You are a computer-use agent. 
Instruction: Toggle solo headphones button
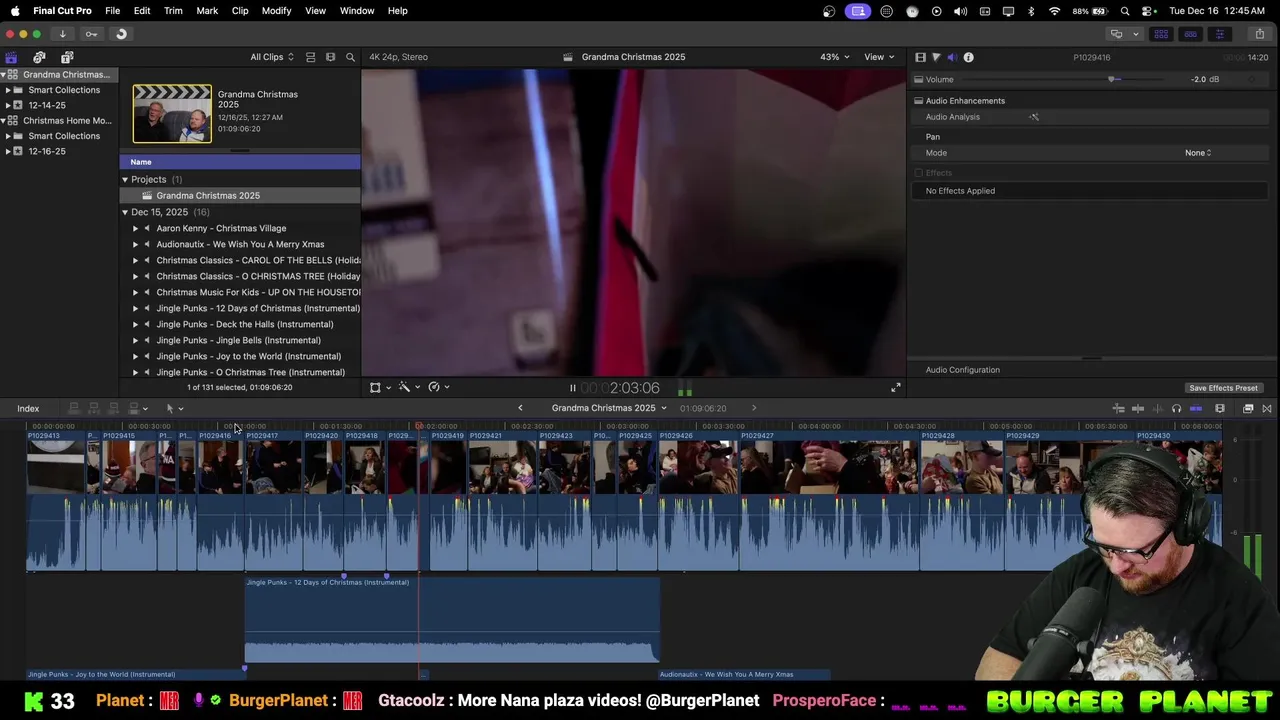(x=1176, y=408)
